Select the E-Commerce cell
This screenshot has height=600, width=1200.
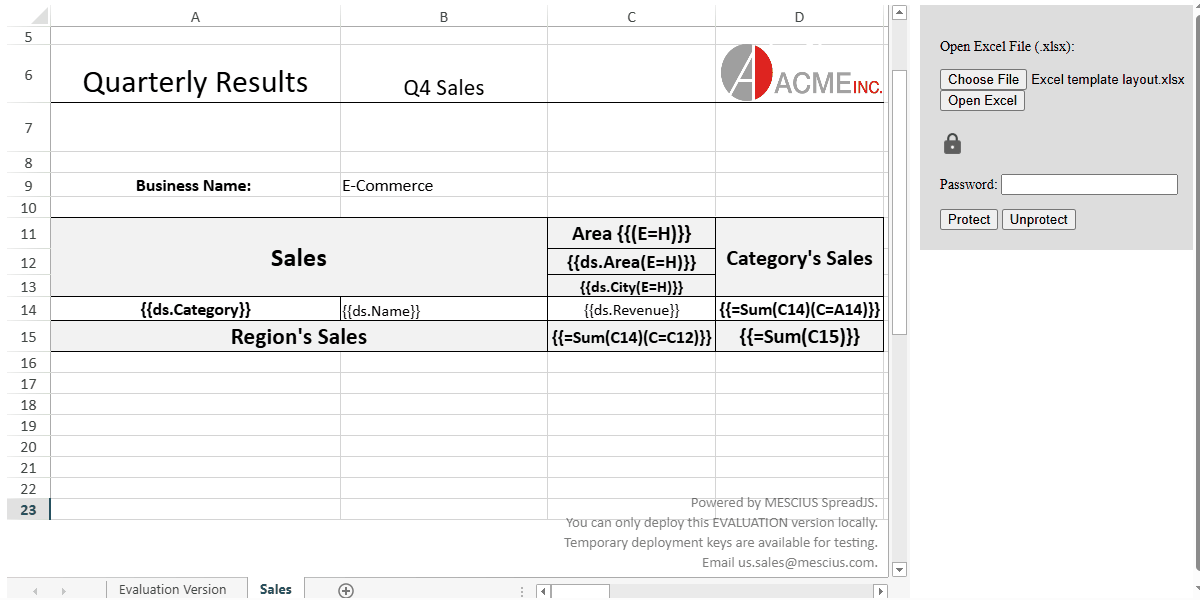(x=444, y=185)
